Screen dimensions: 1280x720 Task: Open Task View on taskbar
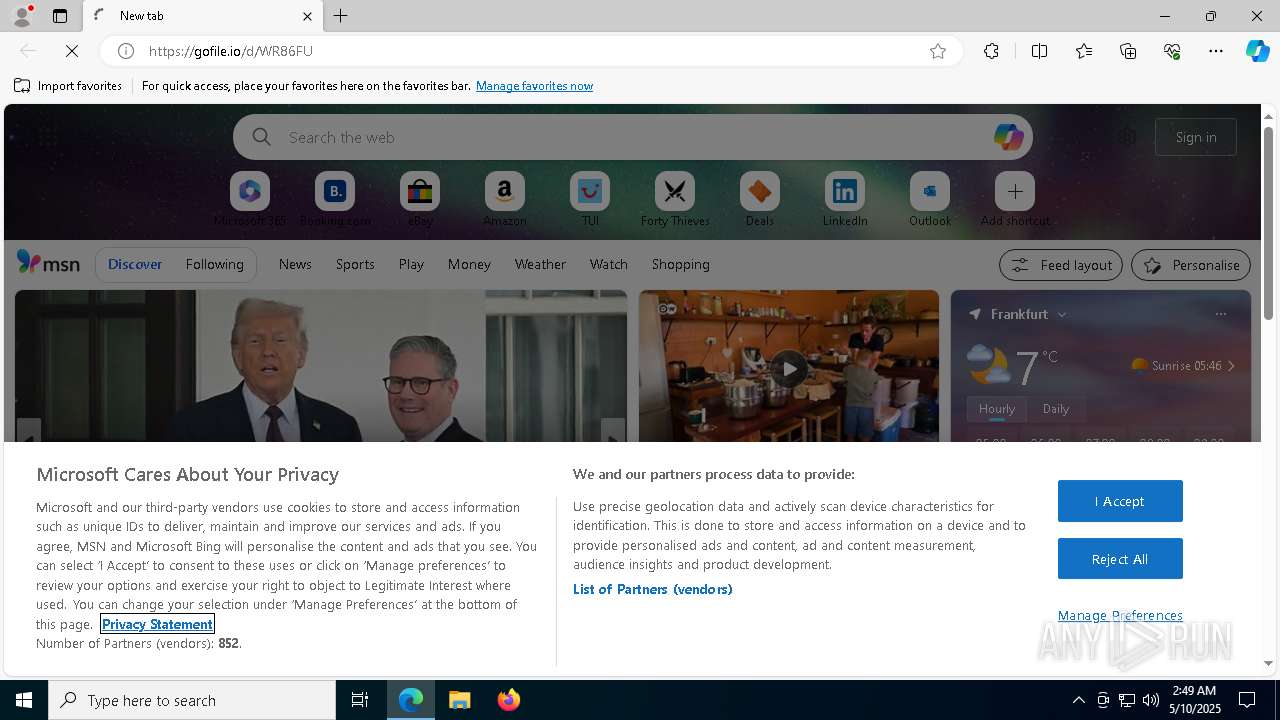click(x=360, y=700)
